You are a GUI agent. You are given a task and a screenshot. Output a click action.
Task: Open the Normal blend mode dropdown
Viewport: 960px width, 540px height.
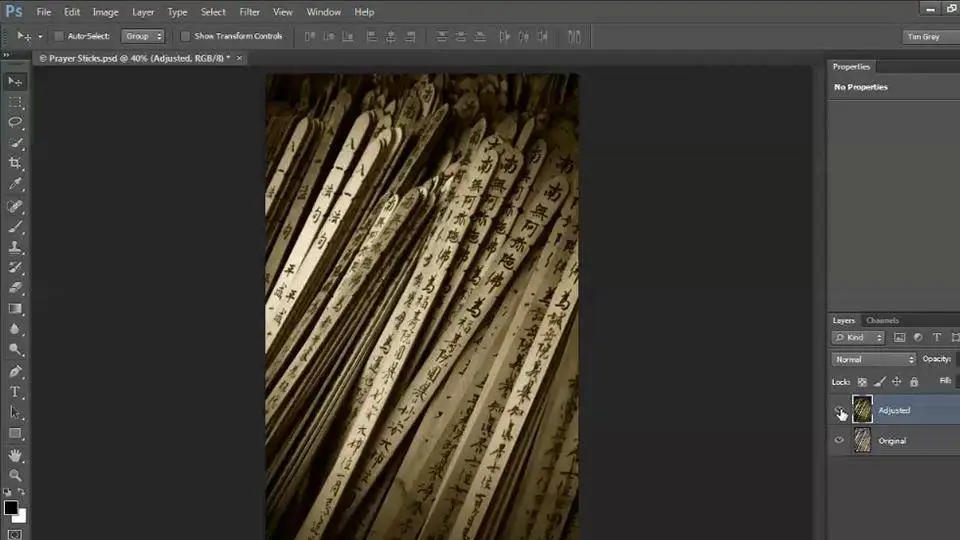874,359
